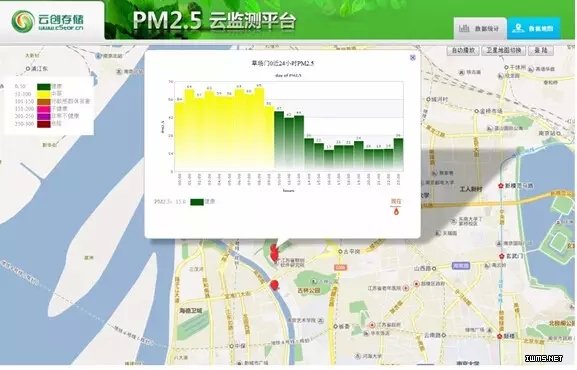The image size is (577, 370).
Task: Click the green health swatch beside PM2.5 reading
Action: click(197, 202)
